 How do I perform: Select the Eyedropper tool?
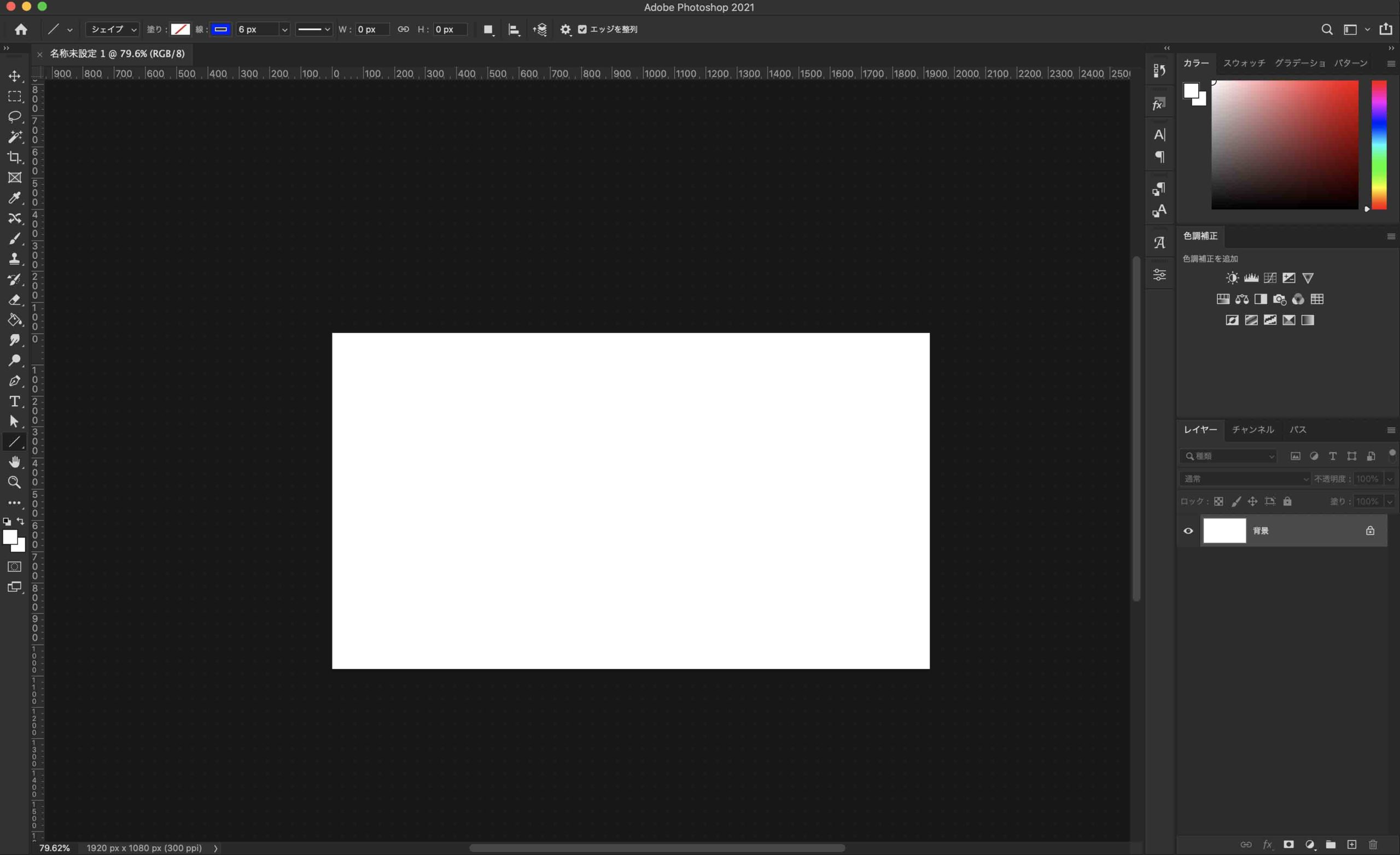tap(15, 198)
